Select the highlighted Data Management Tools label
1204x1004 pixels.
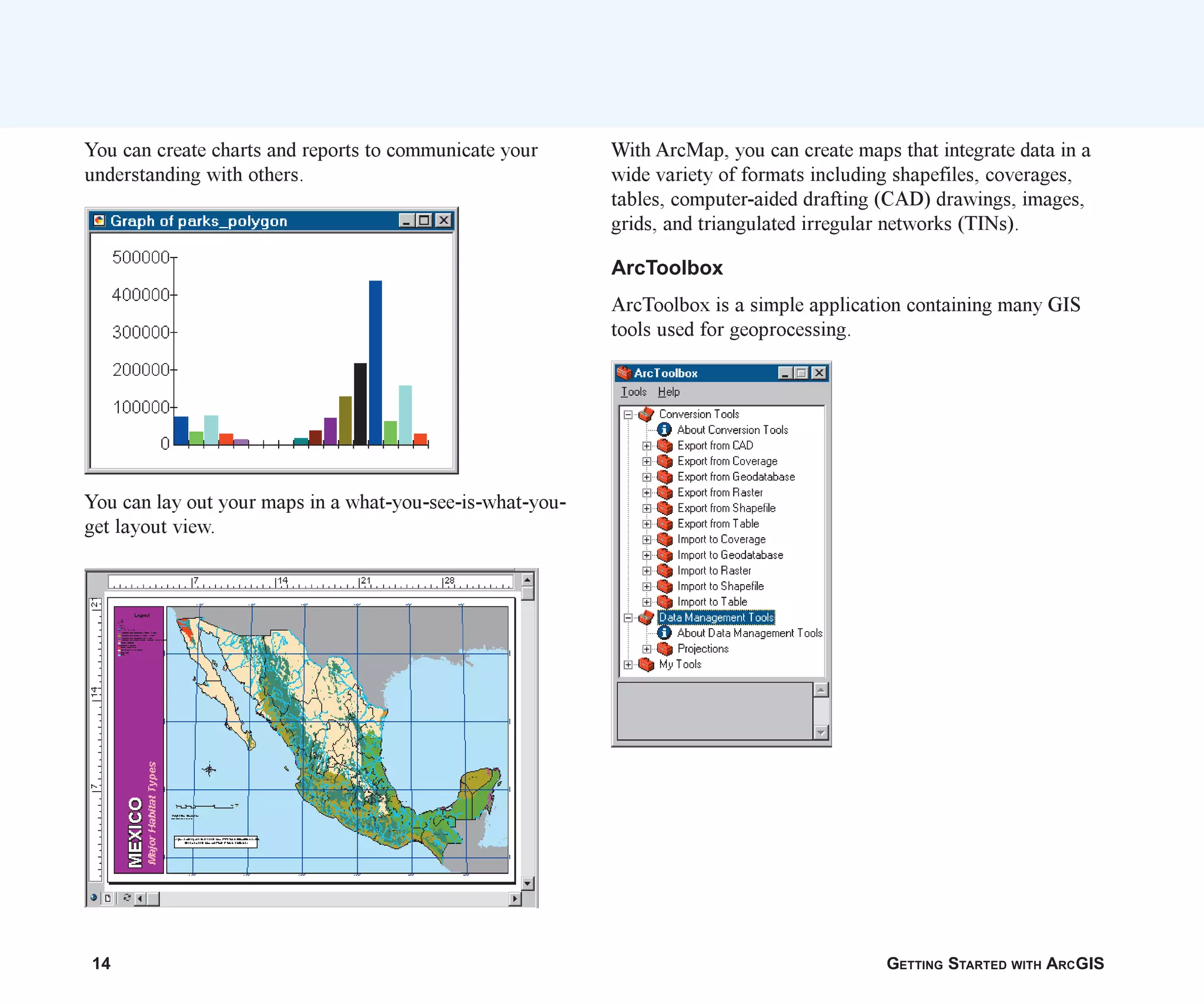[717, 618]
